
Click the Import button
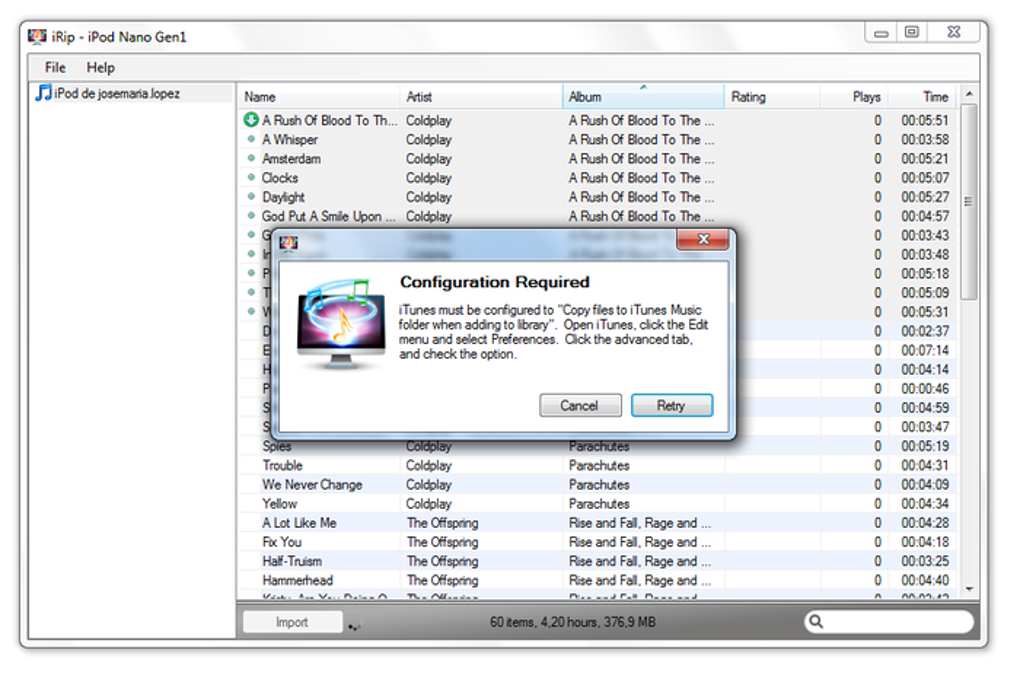(292, 622)
